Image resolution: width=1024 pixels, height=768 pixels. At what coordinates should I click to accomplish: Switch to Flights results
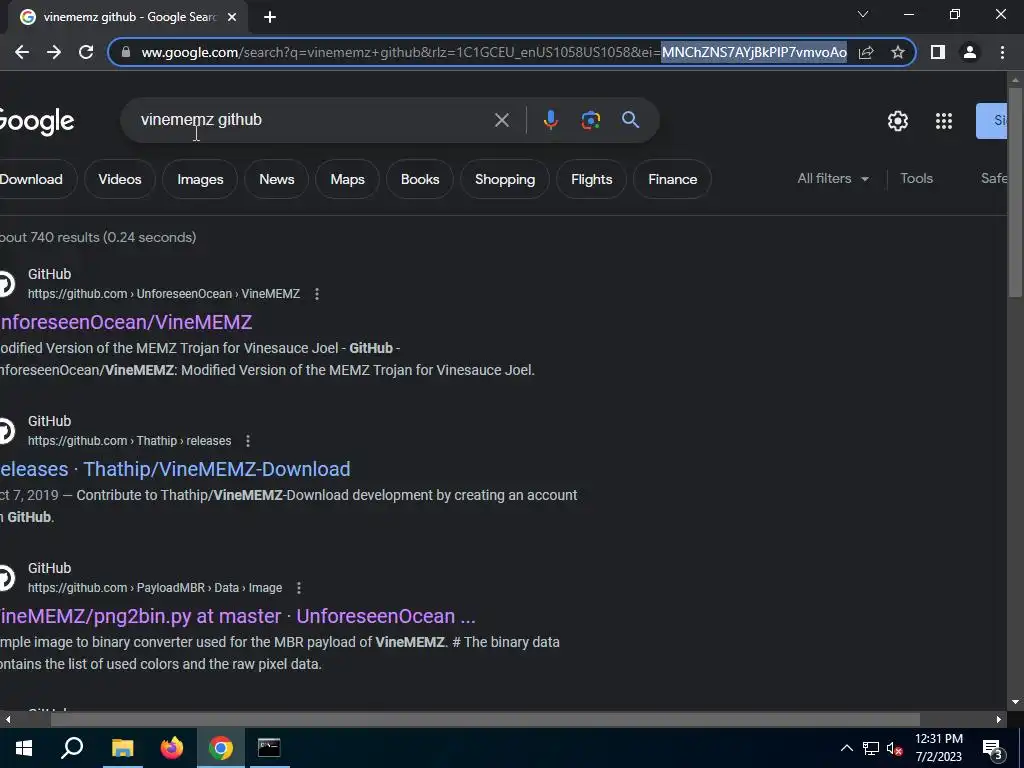click(x=592, y=179)
